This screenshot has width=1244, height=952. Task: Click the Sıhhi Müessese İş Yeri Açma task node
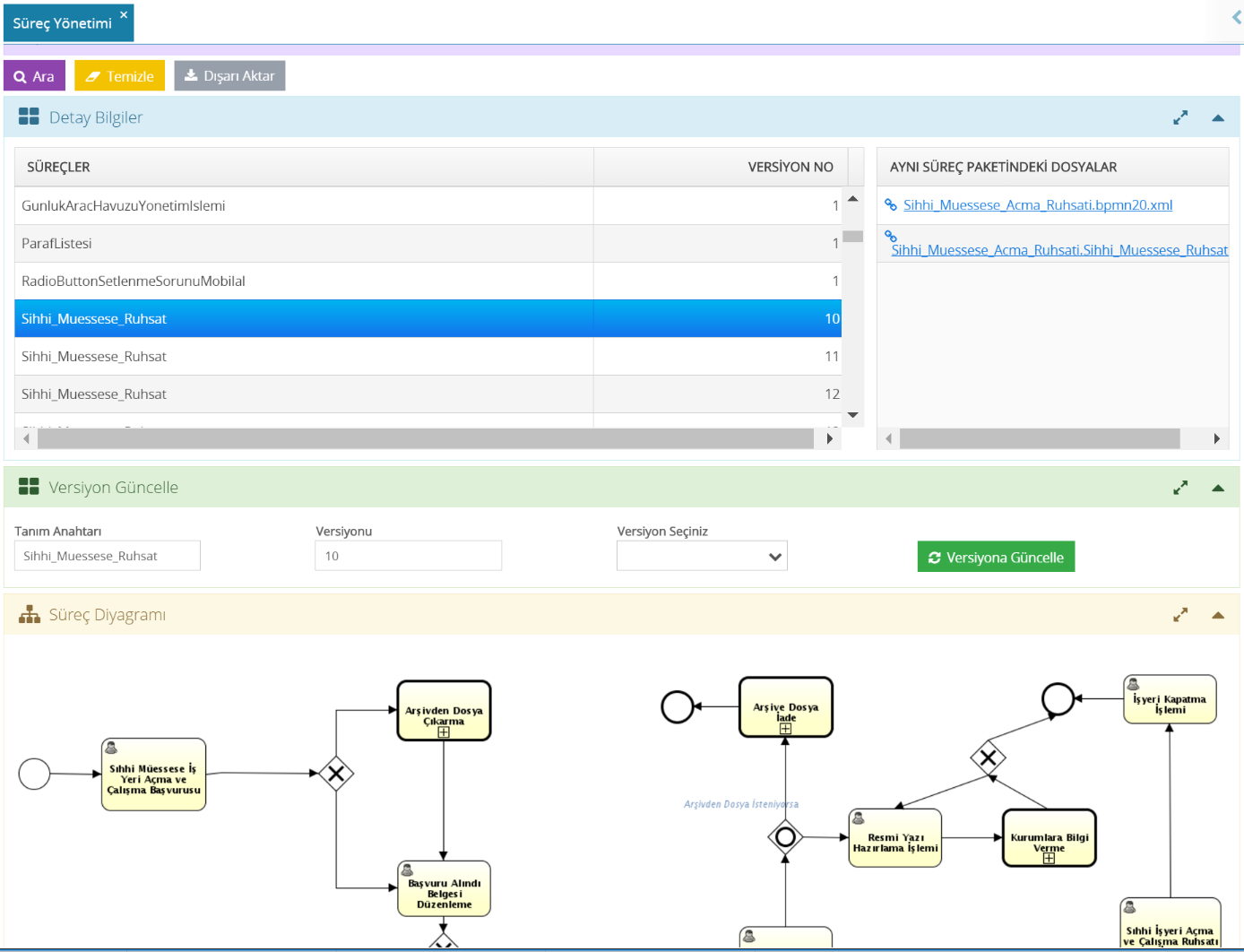154,775
